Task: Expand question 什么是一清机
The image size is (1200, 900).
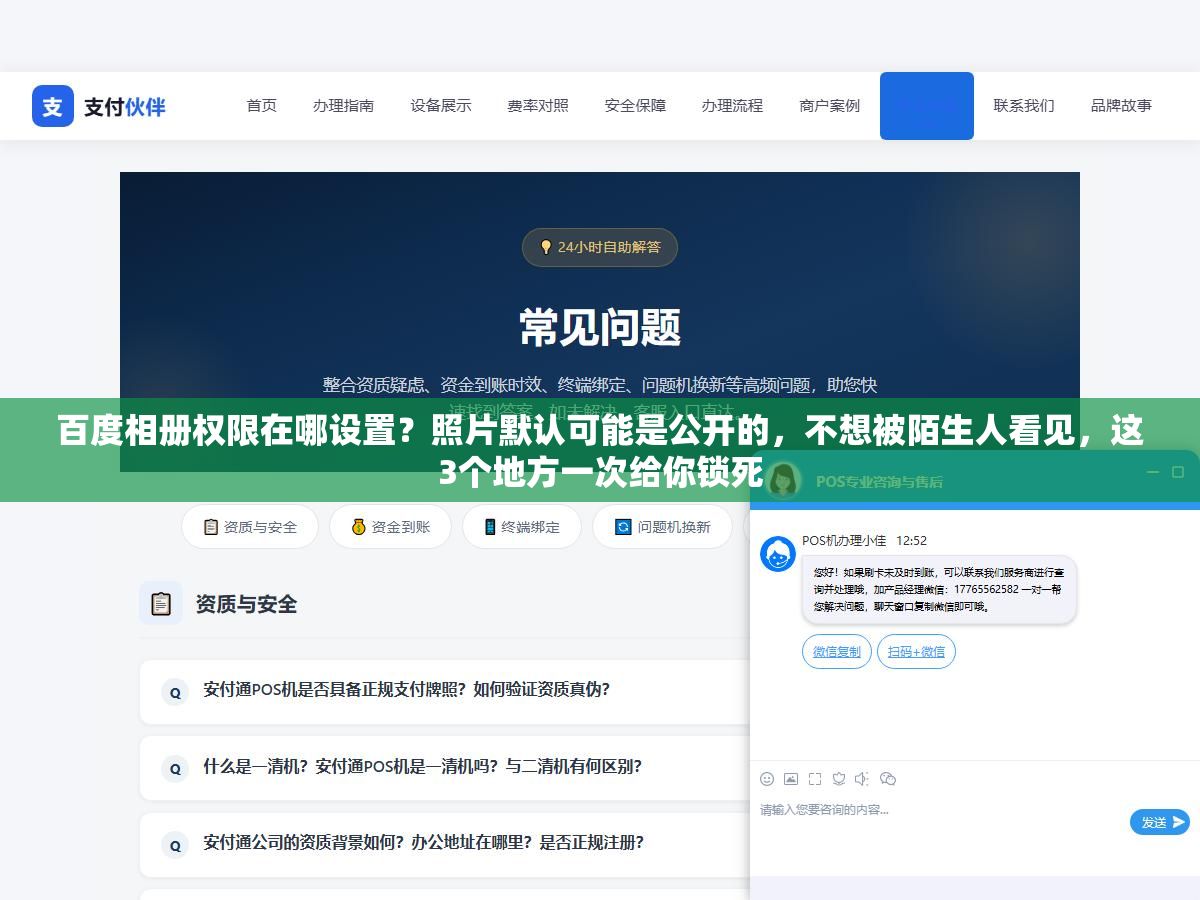Action: (x=445, y=768)
